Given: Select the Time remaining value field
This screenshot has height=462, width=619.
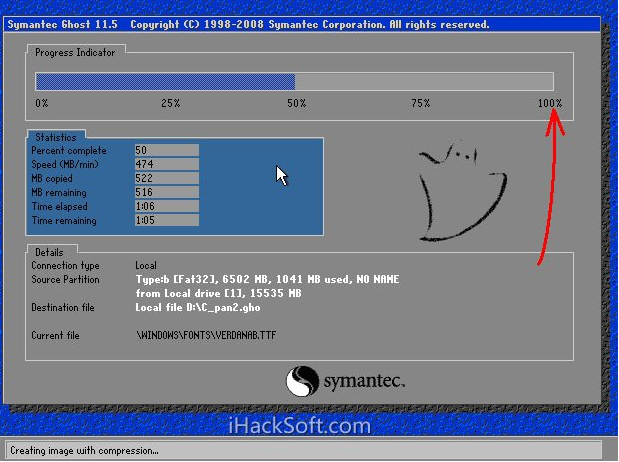Looking at the screenshot, I should pyautogui.click(x=166, y=220).
